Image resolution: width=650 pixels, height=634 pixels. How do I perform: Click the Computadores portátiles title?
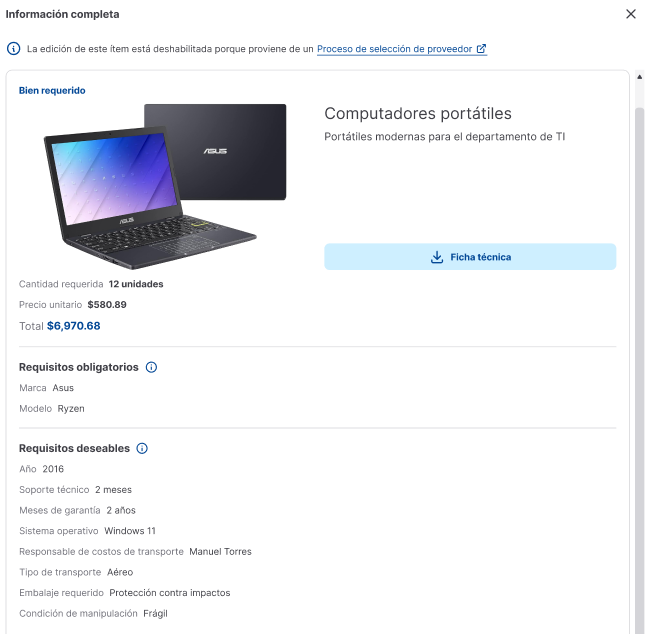click(418, 113)
